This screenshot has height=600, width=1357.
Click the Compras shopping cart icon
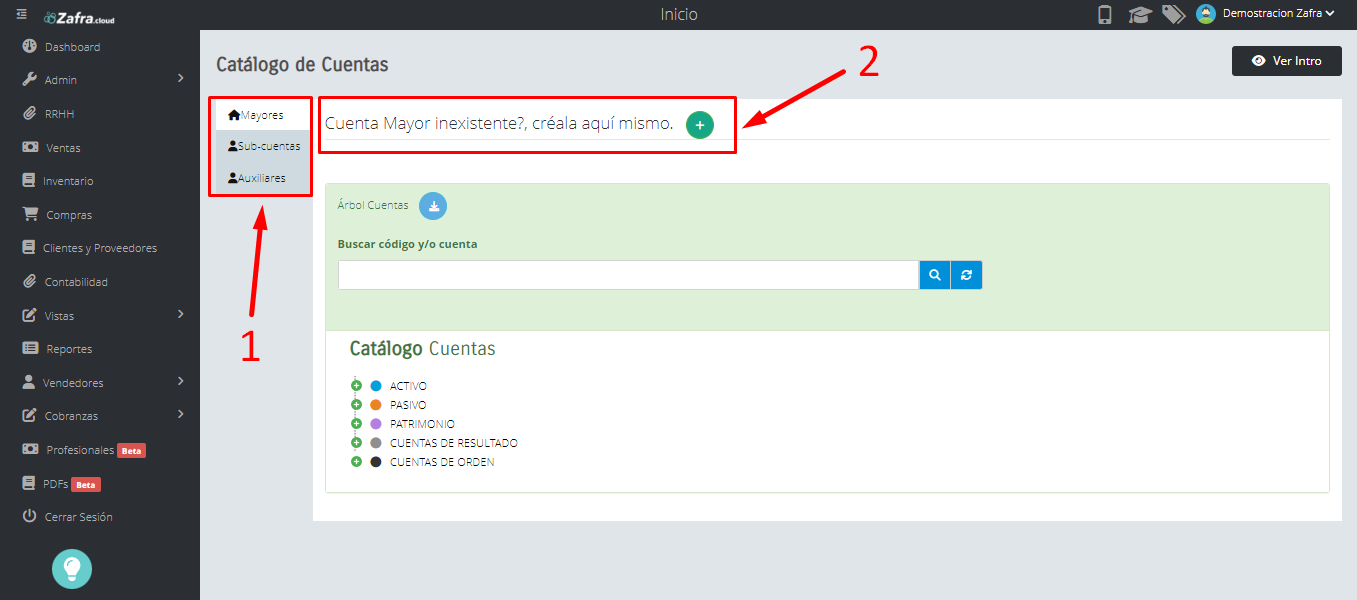click(x=30, y=214)
